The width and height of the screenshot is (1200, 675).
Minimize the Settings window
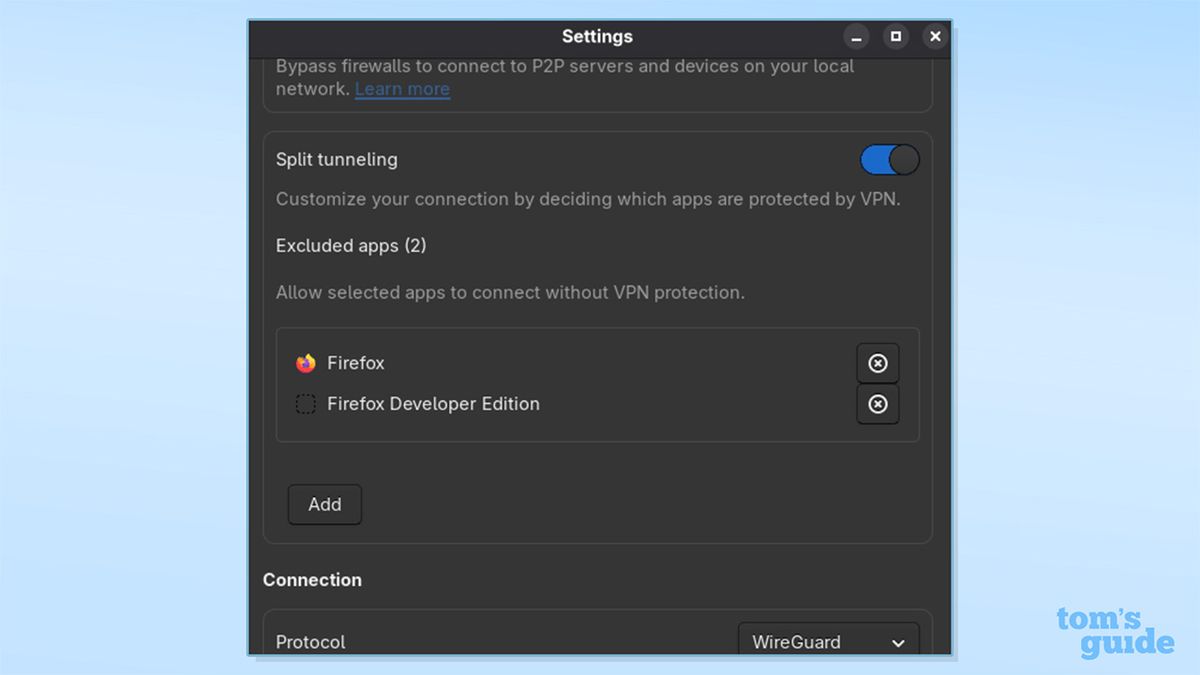855,36
